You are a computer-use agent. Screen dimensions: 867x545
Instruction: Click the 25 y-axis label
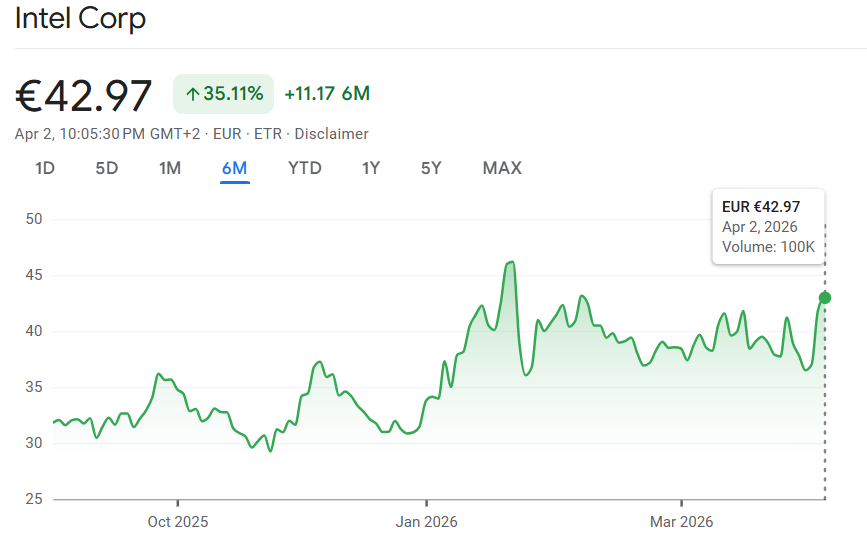click(34, 499)
